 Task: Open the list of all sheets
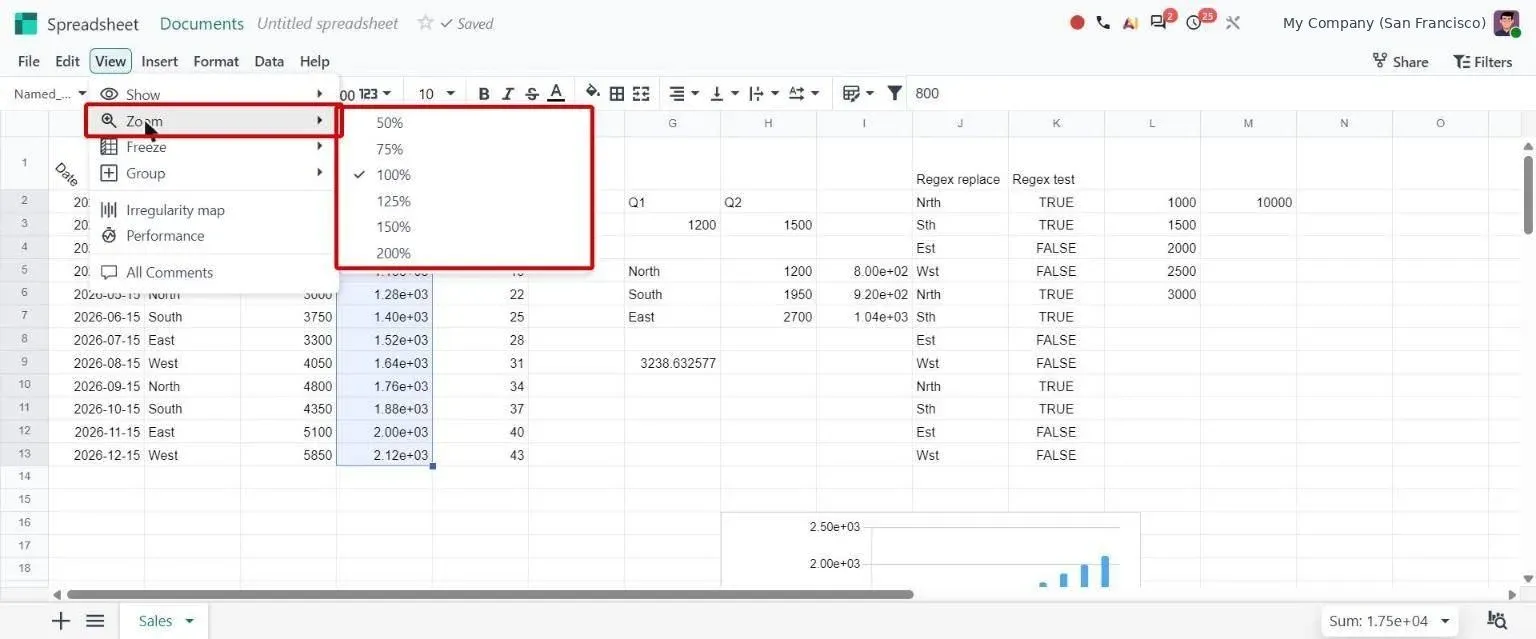click(x=95, y=621)
